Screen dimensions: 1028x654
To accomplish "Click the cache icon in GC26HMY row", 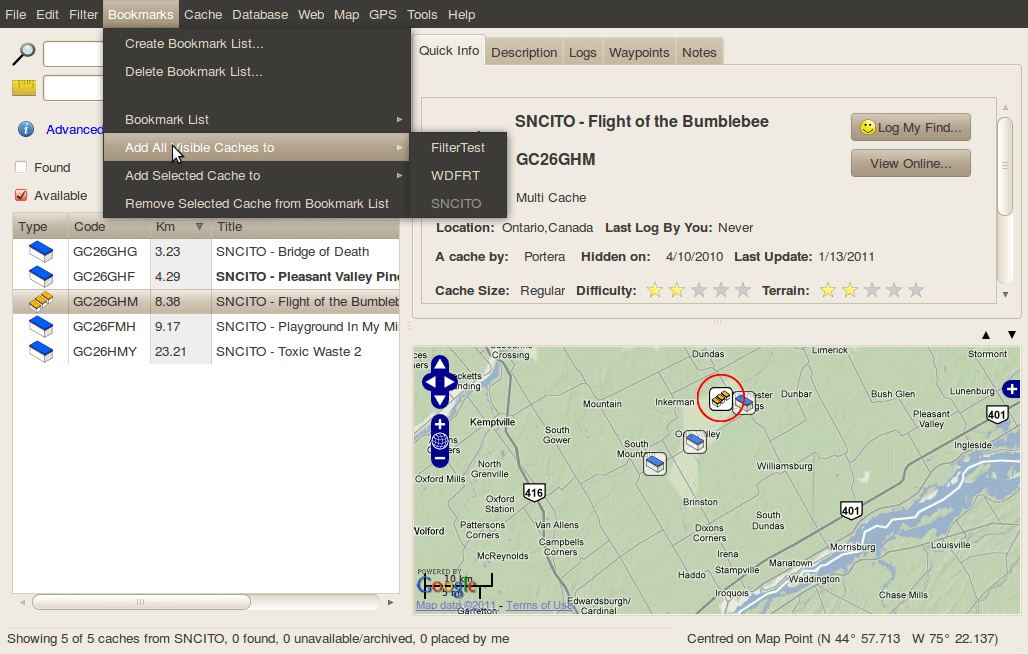I will (41, 351).
